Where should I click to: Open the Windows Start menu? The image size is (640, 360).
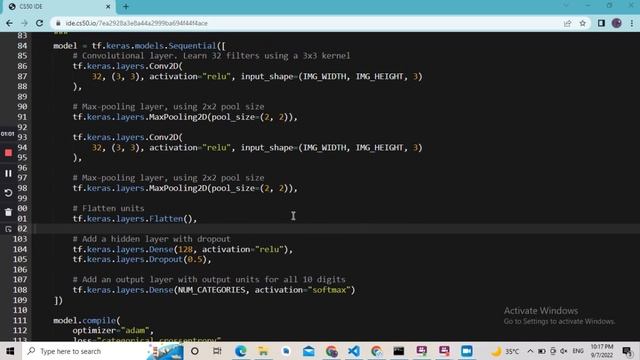[x=10, y=351]
